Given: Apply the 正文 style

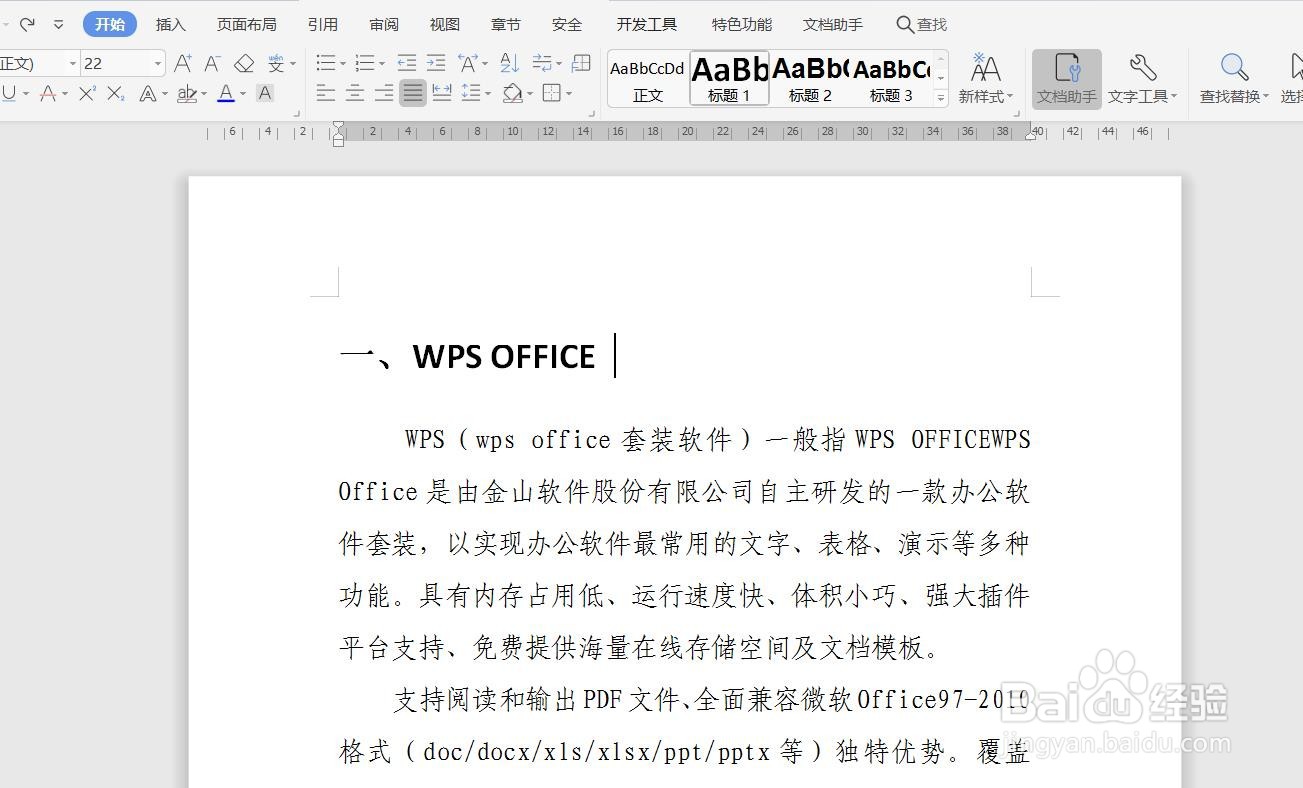Looking at the screenshot, I should 648,79.
